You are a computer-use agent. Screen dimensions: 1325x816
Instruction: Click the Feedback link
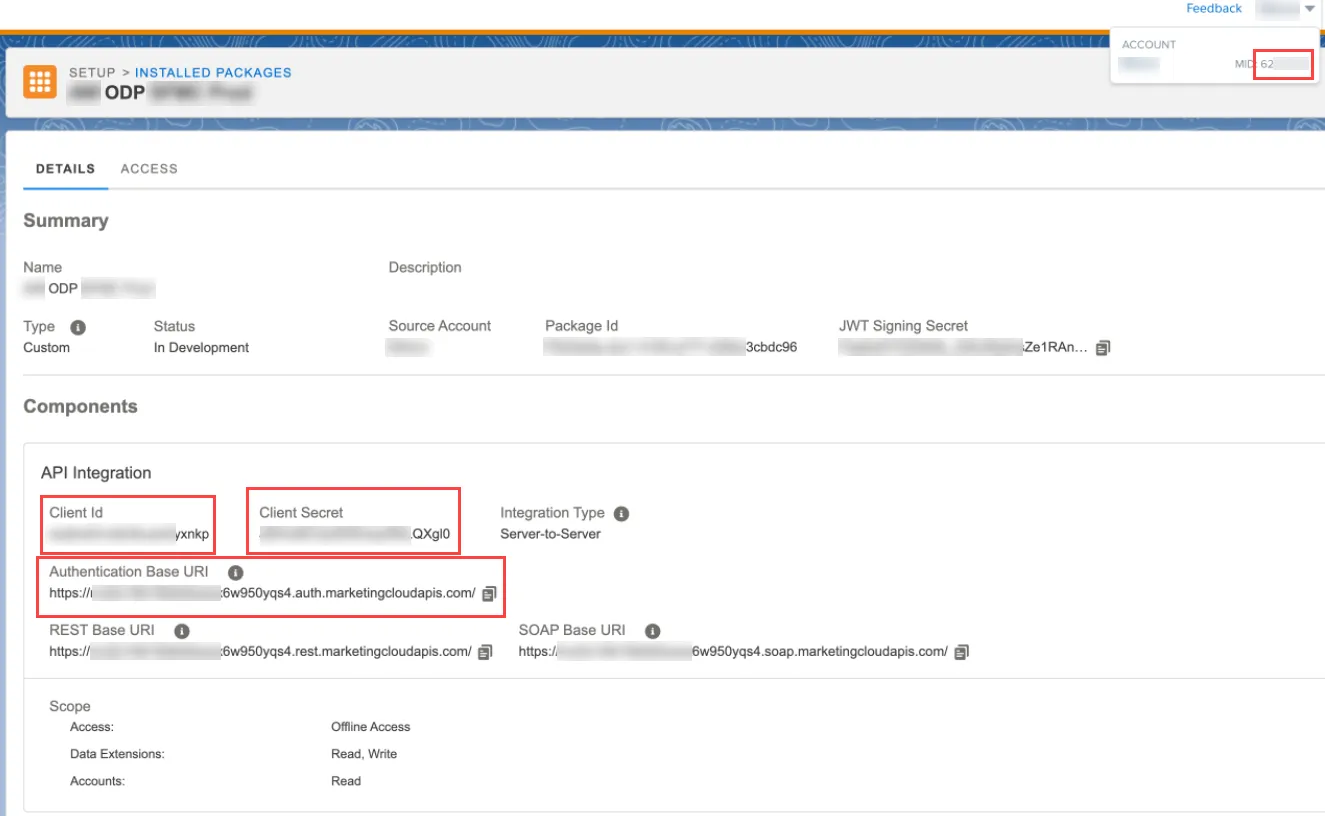1214,8
